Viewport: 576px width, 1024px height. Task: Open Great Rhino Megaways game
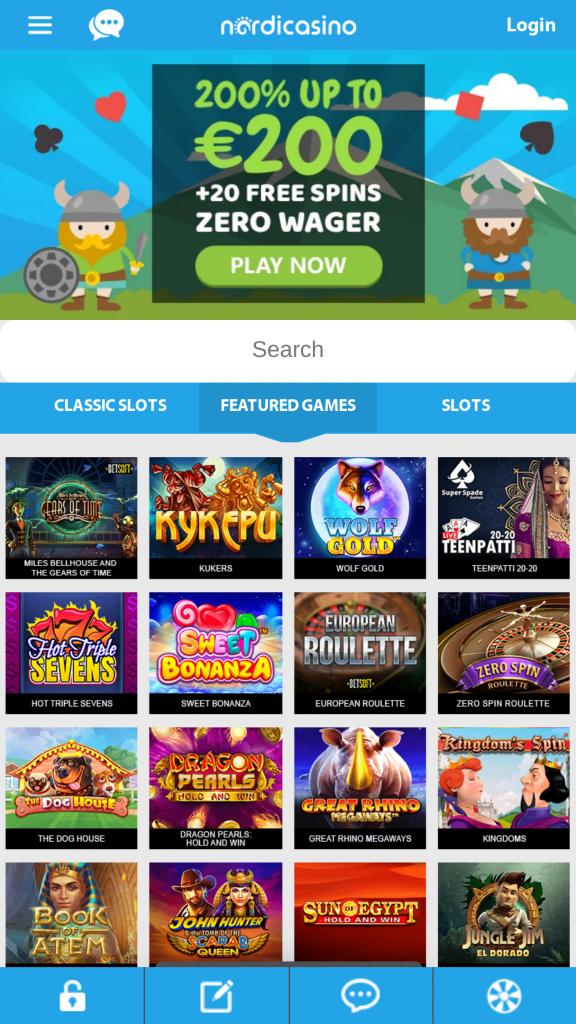pyautogui.click(x=360, y=788)
